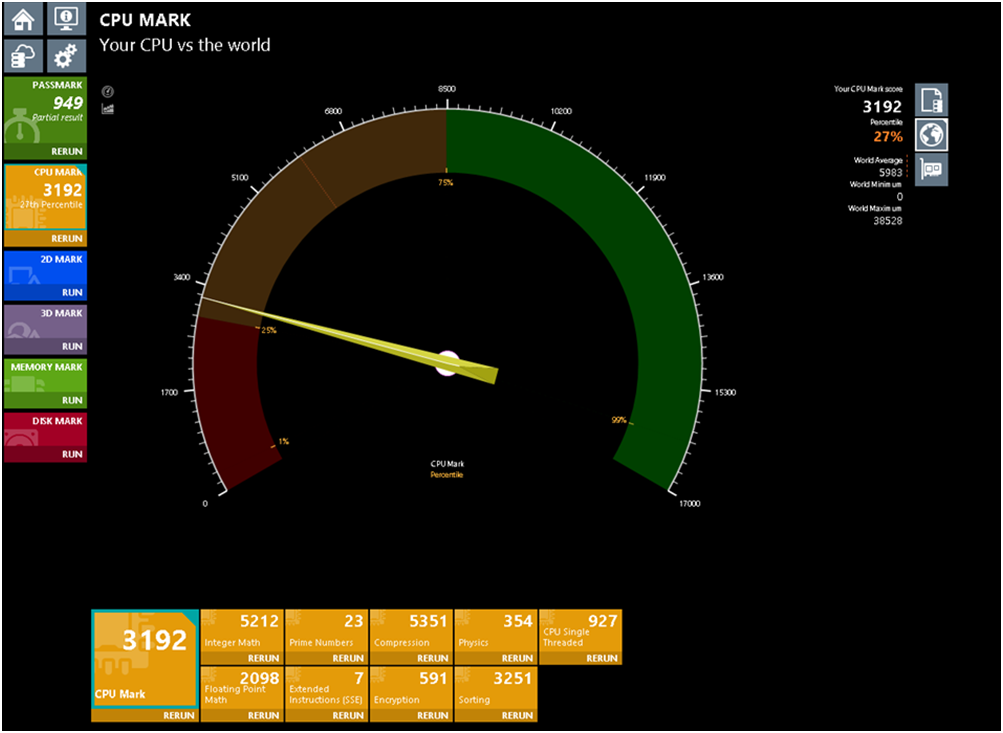Click the World Maximum 38528 value
Image resolution: width=1003 pixels, height=733 pixels.
[x=888, y=221]
